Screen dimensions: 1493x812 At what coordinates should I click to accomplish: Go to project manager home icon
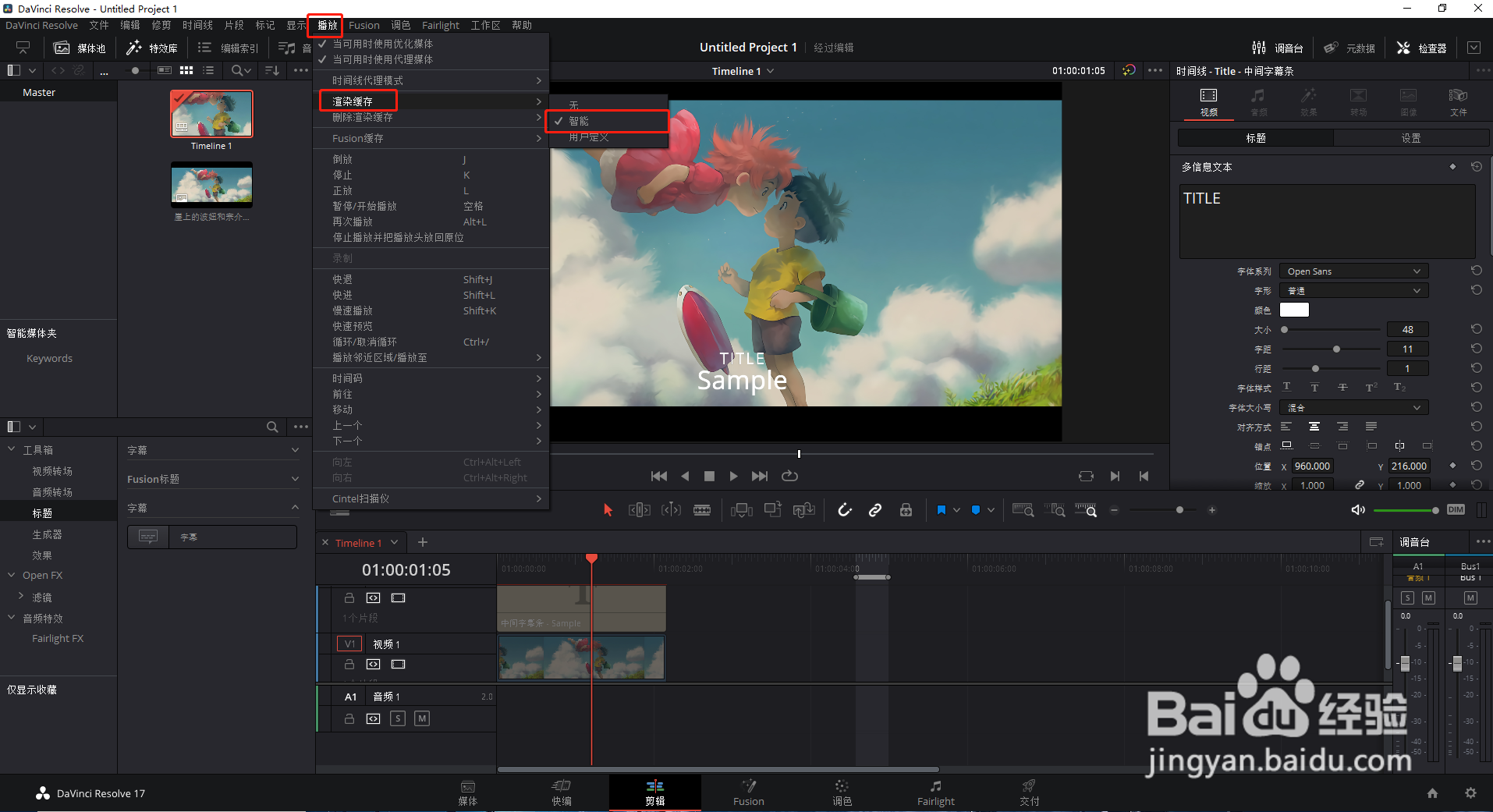click(x=1432, y=793)
